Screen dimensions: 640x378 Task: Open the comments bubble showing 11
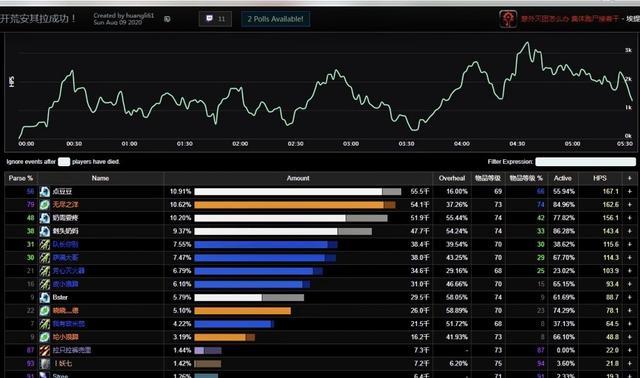(x=215, y=19)
